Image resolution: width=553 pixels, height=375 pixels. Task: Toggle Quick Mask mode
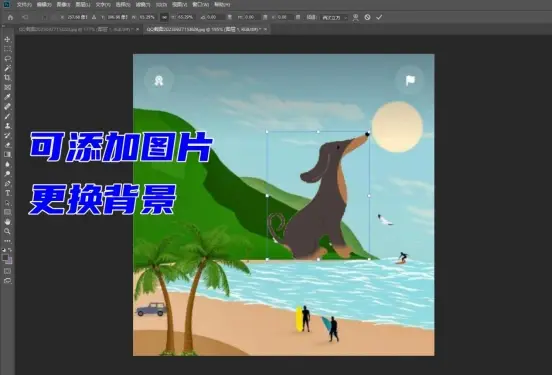pos(7,271)
